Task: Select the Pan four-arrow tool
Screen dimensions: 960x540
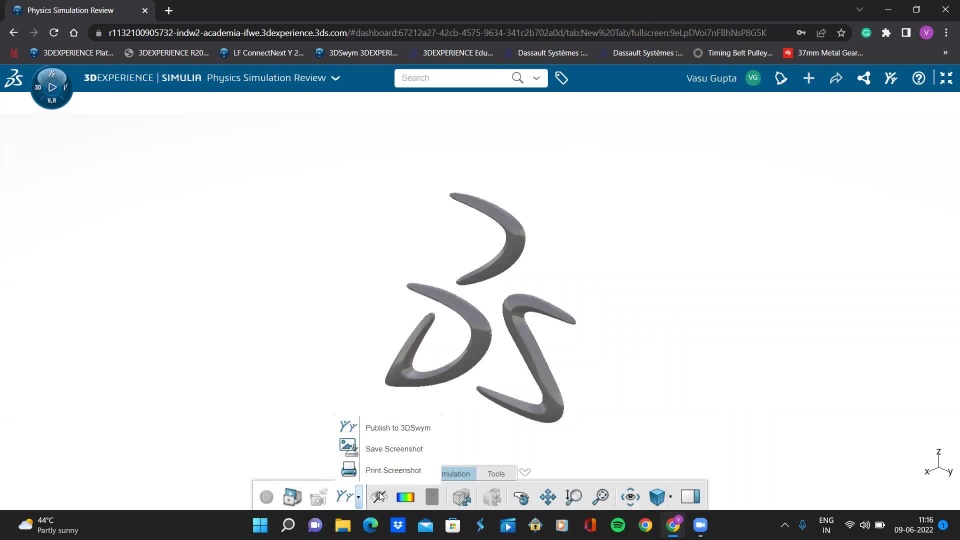Action: (x=547, y=497)
